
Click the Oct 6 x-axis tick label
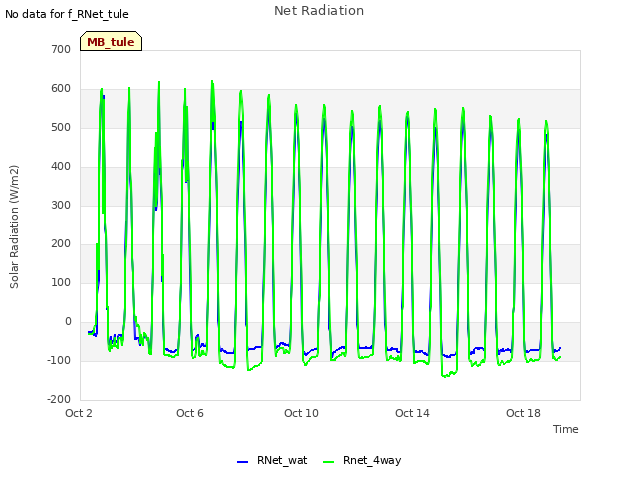190,413
